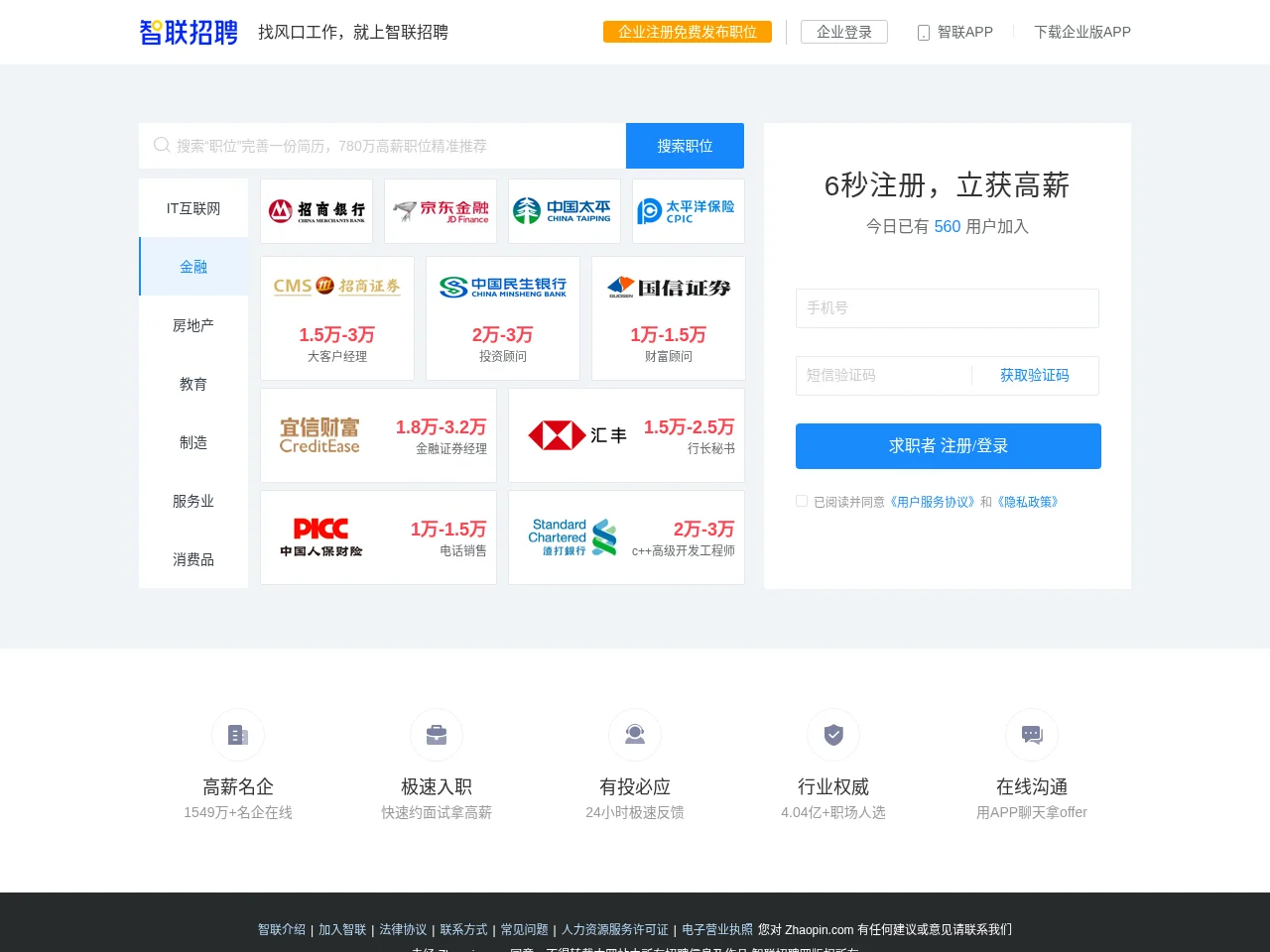The height and width of the screenshot is (952, 1270).
Task: Open 国信证券 财富顾问 job card
Action: coord(669,318)
